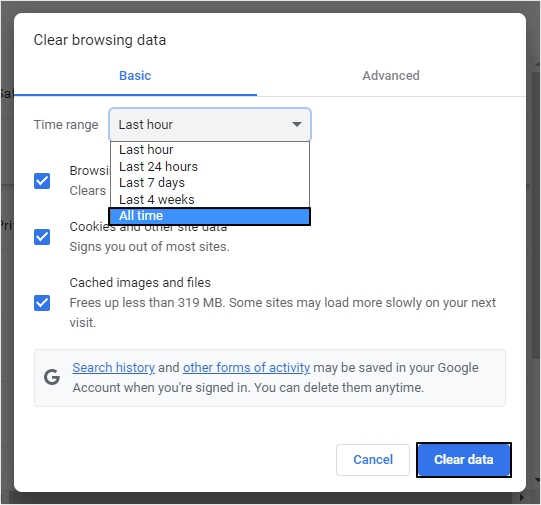Uncheck Cached images and files checkbox
The image size is (541, 505).
coord(42,303)
